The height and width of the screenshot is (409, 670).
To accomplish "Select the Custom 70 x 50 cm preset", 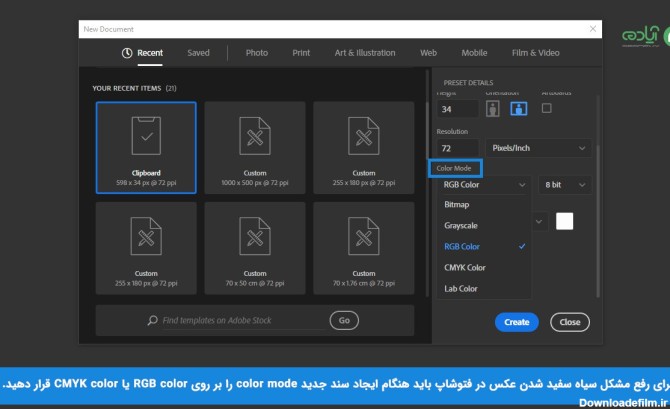I will [x=255, y=248].
